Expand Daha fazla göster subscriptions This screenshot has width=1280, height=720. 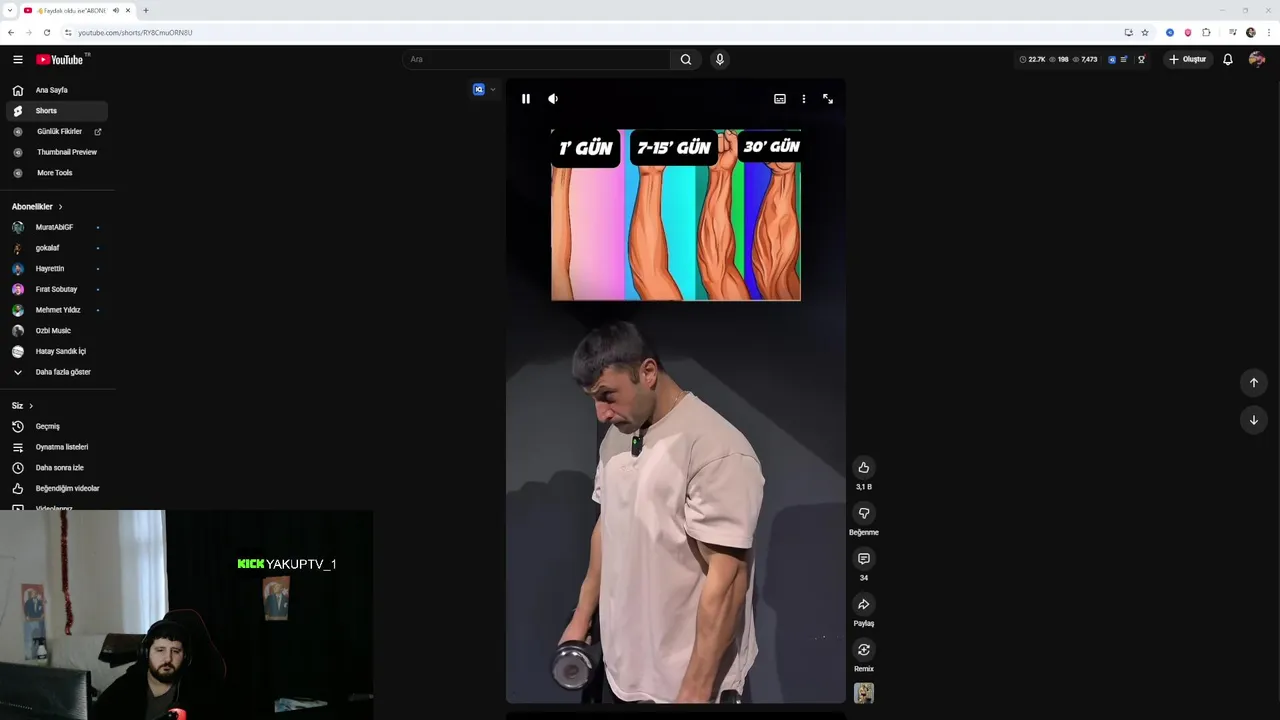pyautogui.click(x=57, y=372)
